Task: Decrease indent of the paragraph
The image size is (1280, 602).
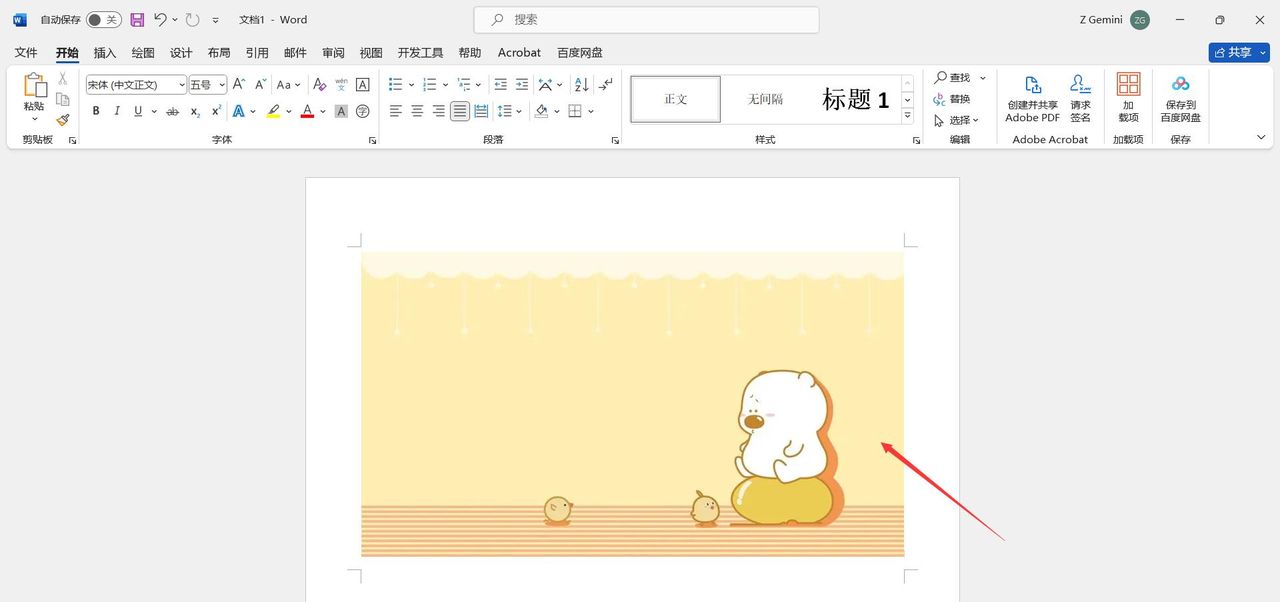Action: (503, 85)
